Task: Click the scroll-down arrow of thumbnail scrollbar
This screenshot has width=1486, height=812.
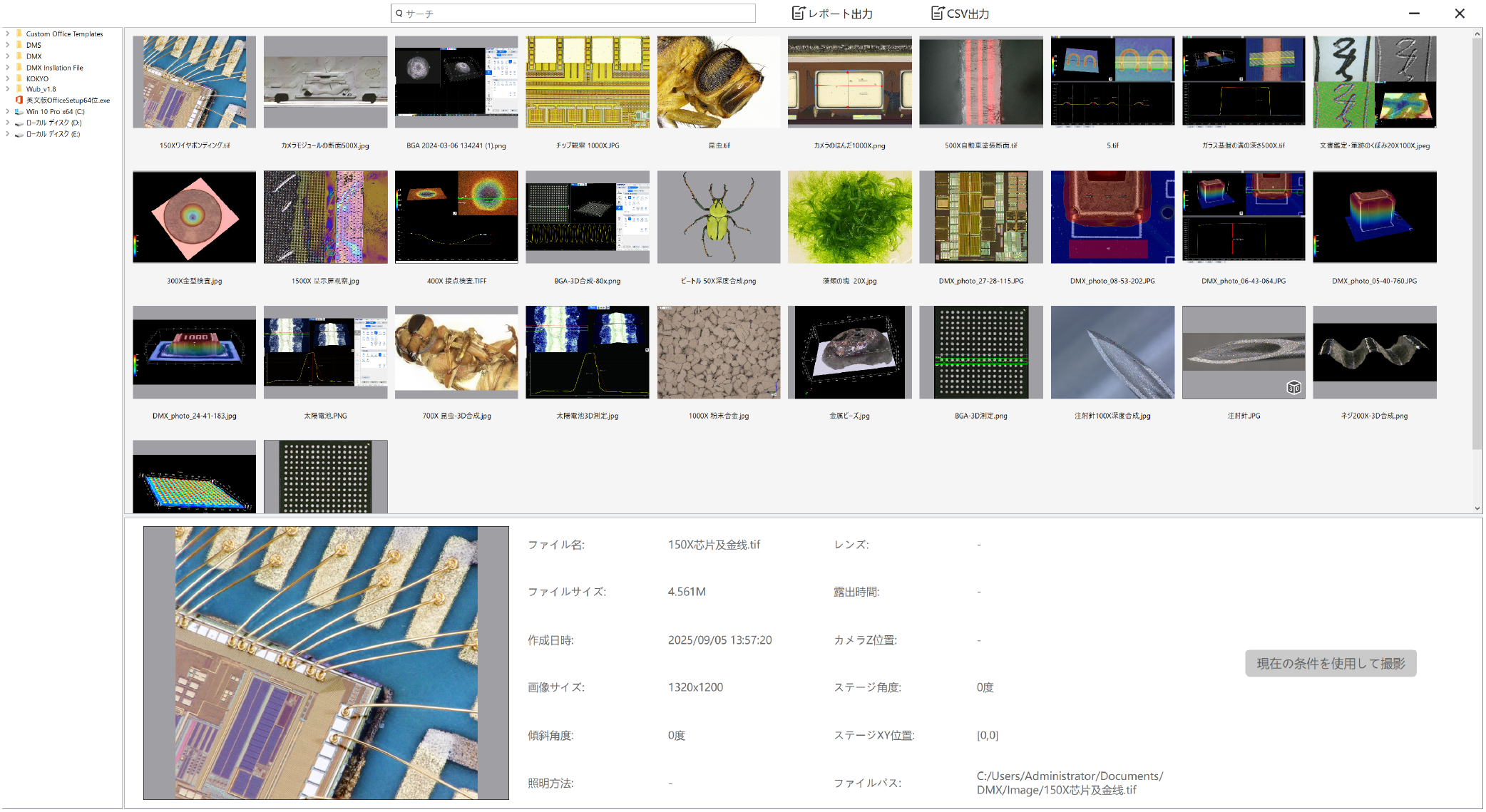Action: 1477,508
